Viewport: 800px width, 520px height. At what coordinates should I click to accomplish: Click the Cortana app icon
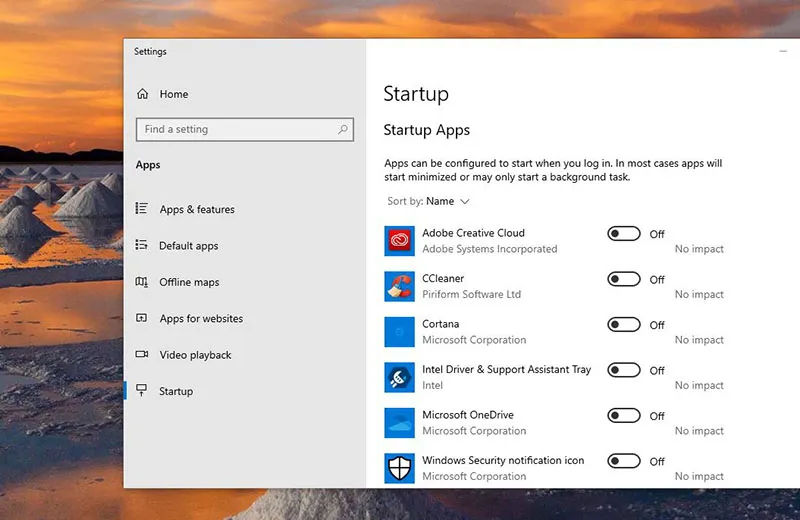coord(400,332)
